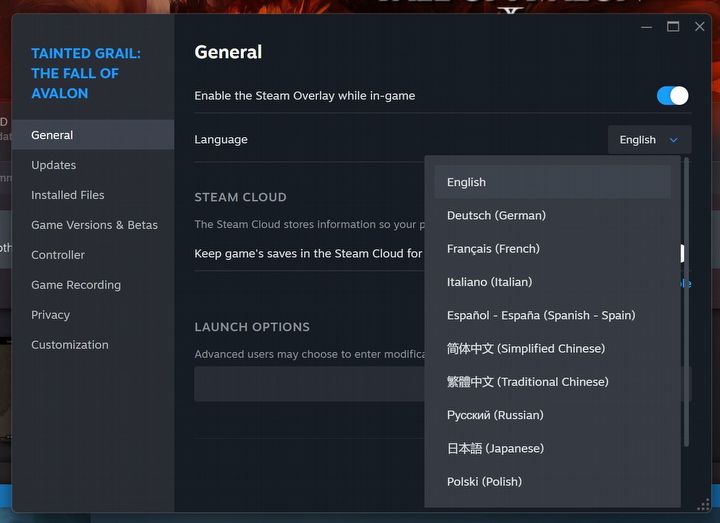
Task: Switch to the Controller settings tab
Action: (58, 255)
